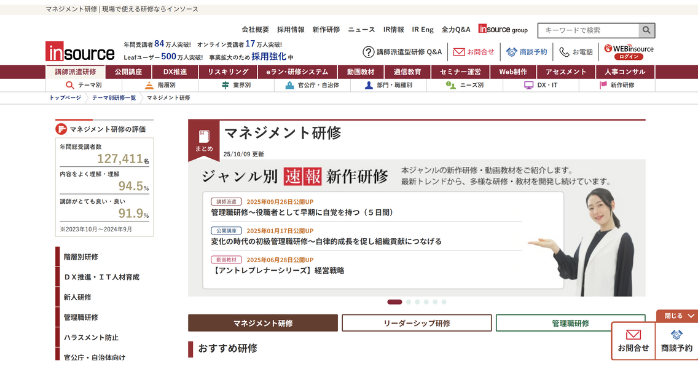Click the keyword search input field
The image size is (698, 365).
[x=588, y=30]
